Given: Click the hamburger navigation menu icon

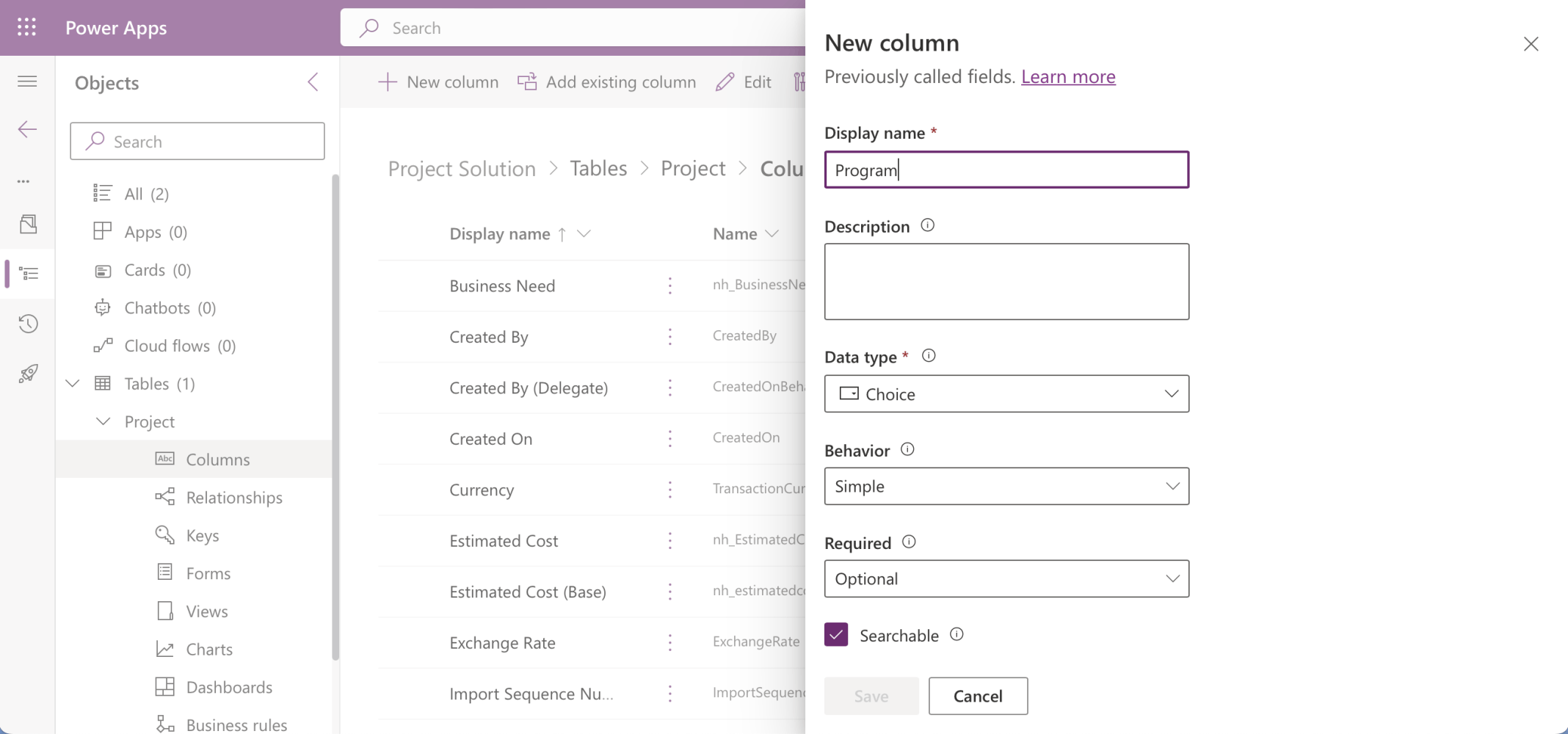Looking at the screenshot, I should coord(27,81).
